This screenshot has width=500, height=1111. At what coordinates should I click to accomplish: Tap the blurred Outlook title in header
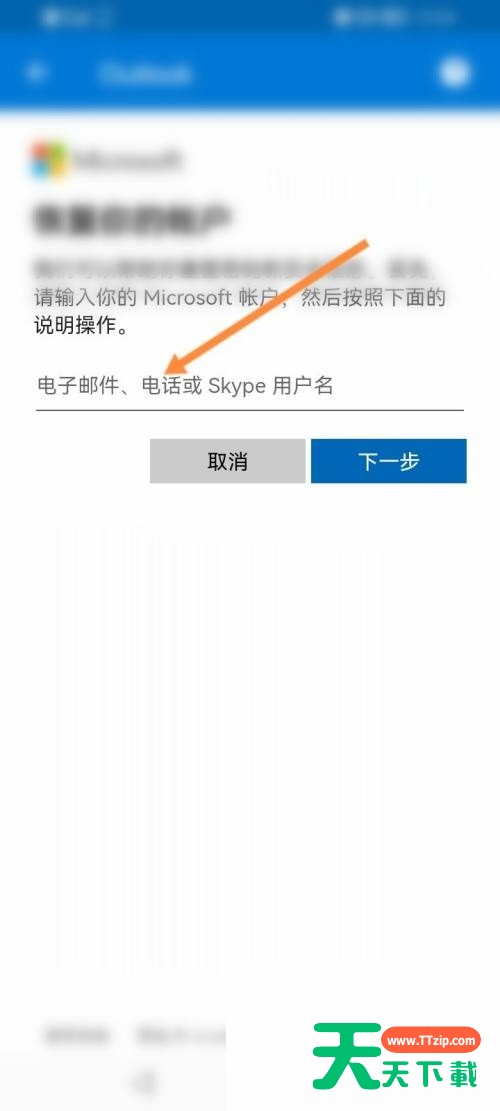point(145,73)
